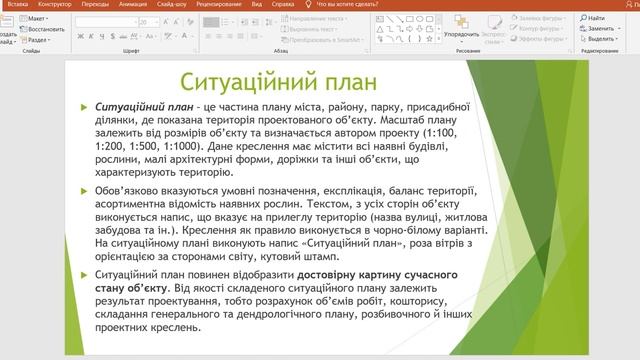Open the Вид ribbon tab
Image resolution: width=640 pixels, height=360 pixels.
click(257, 4)
